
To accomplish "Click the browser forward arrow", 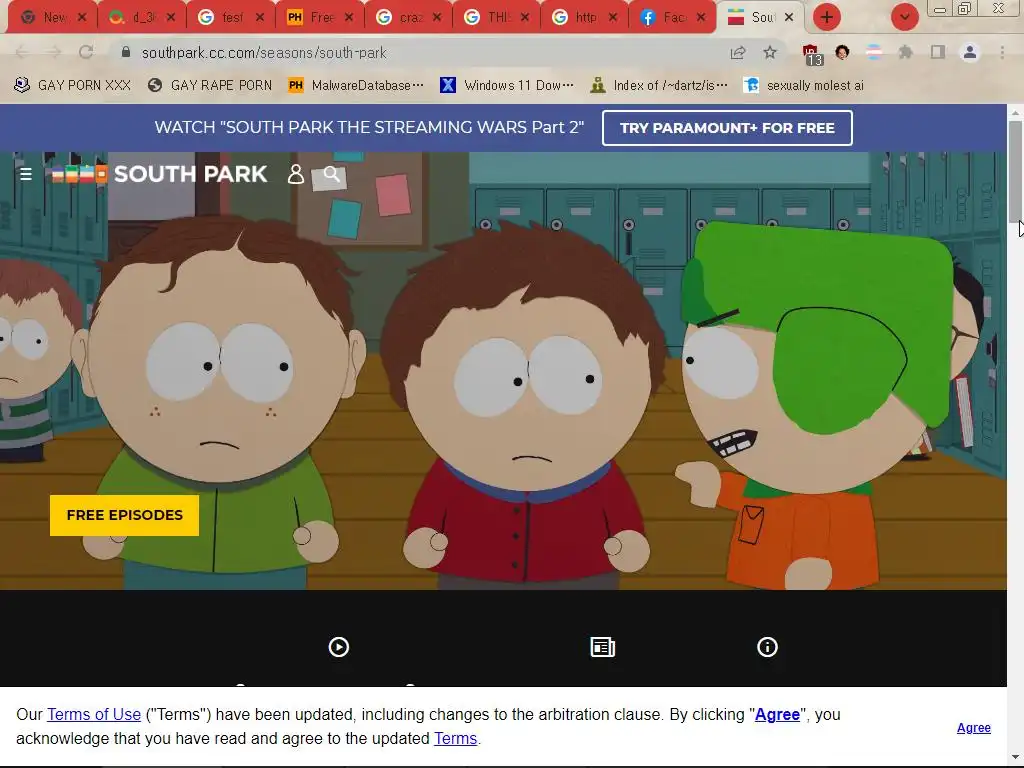I will (54, 52).
